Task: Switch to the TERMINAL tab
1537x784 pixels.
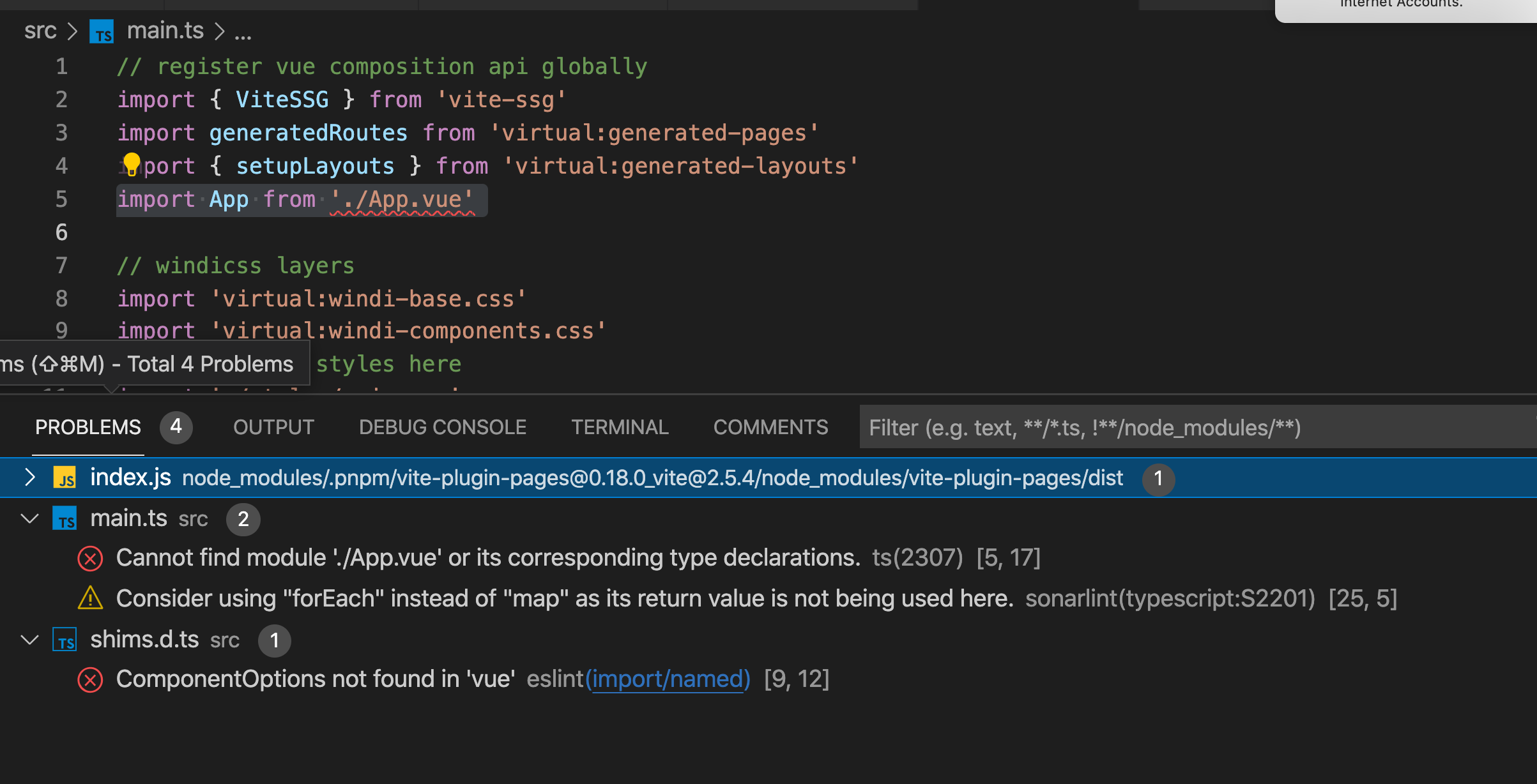Action: point(620,427)
